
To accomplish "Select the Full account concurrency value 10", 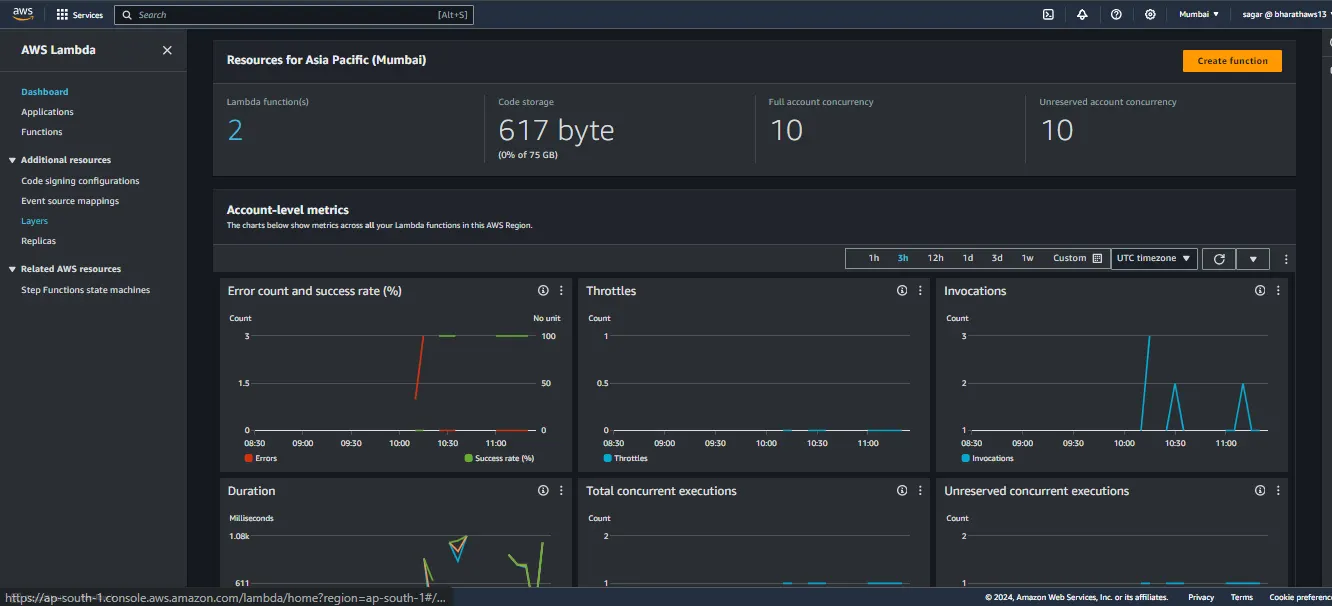I will [x=786, y=130].
